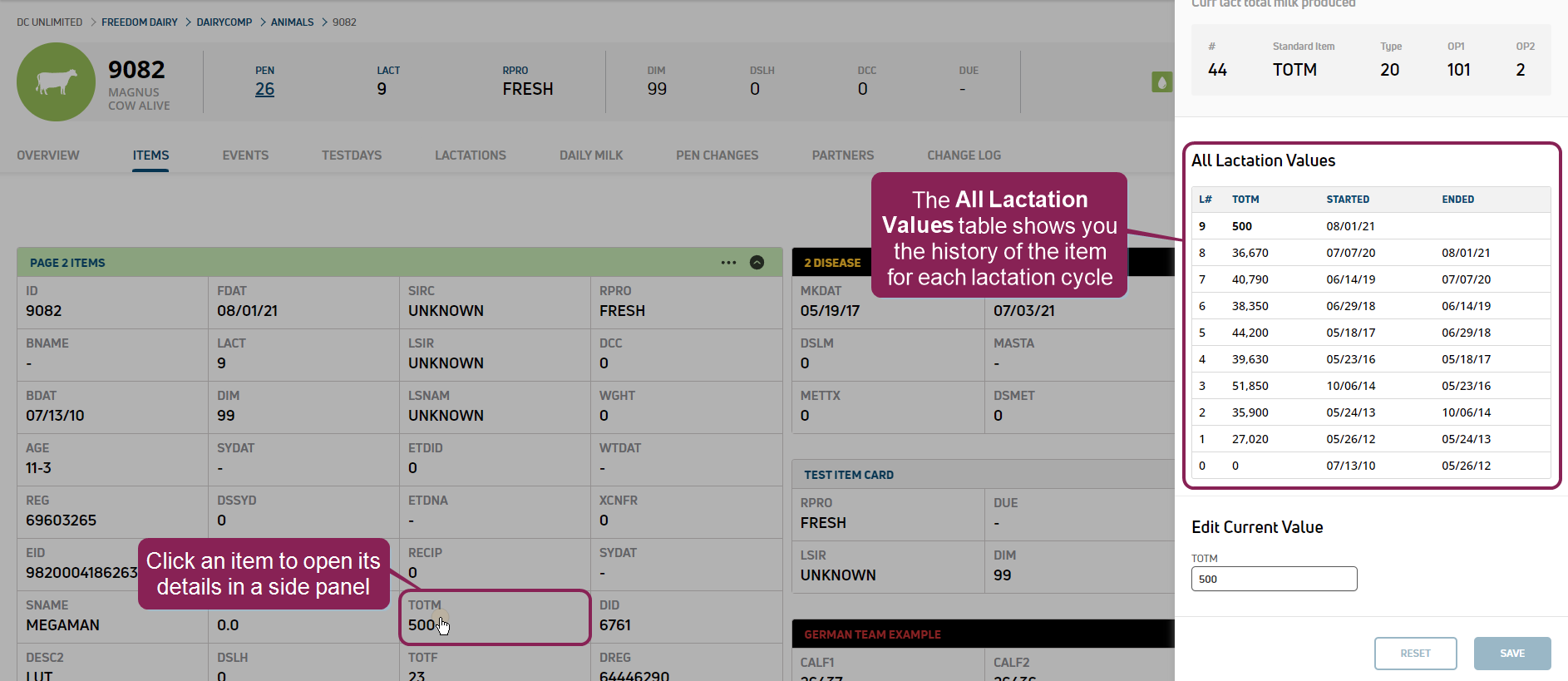Click the green milk drop icon

(x=1161, y=82)
